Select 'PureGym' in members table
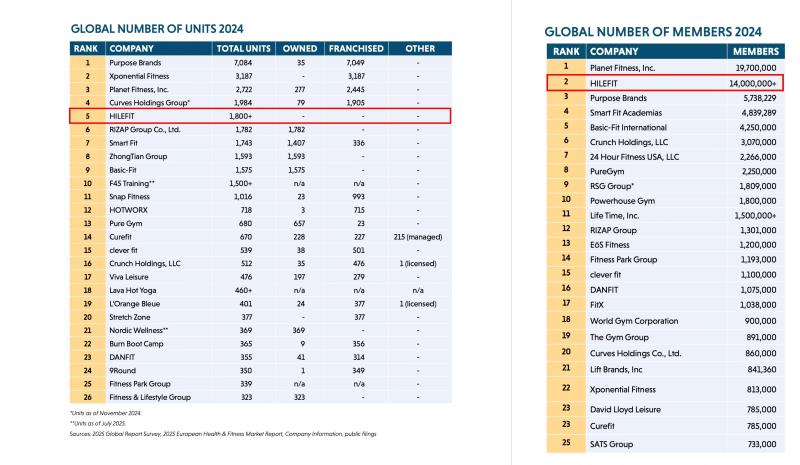 (x=607, y=172)
